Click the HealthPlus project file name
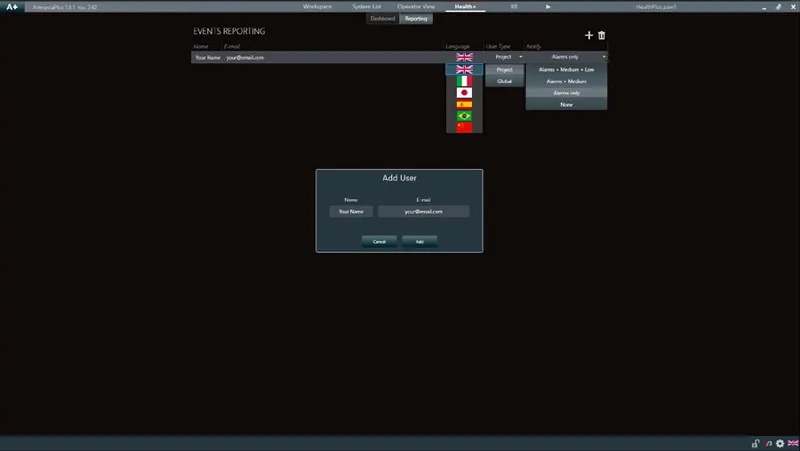800x451 pixels. click(x=656, y=7)
